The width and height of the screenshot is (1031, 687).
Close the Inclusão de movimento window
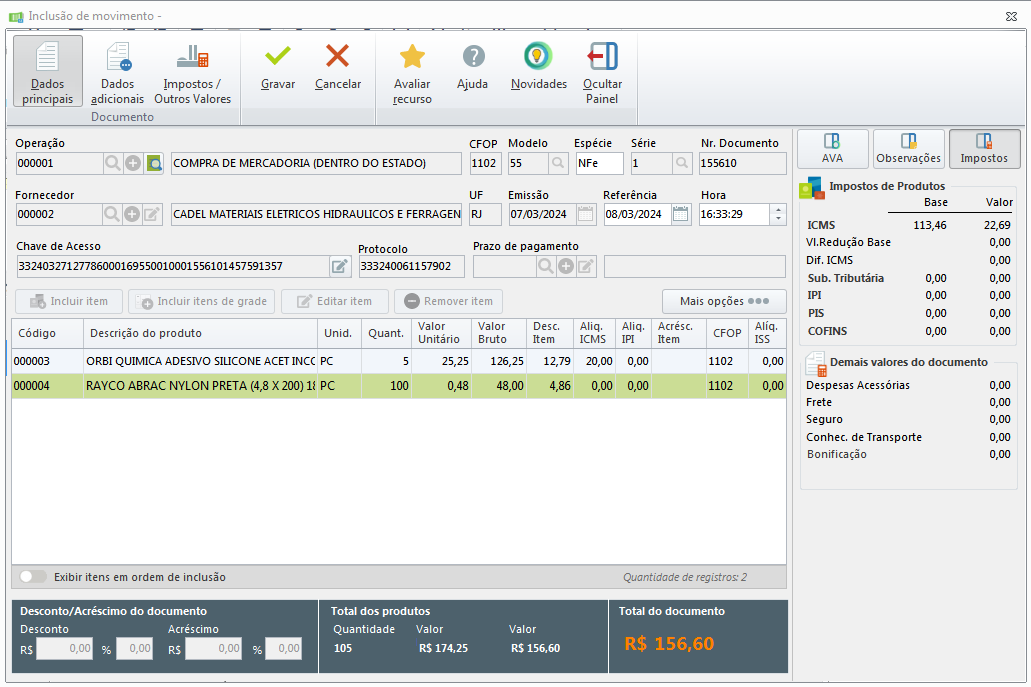click(x=1011, y=16)
